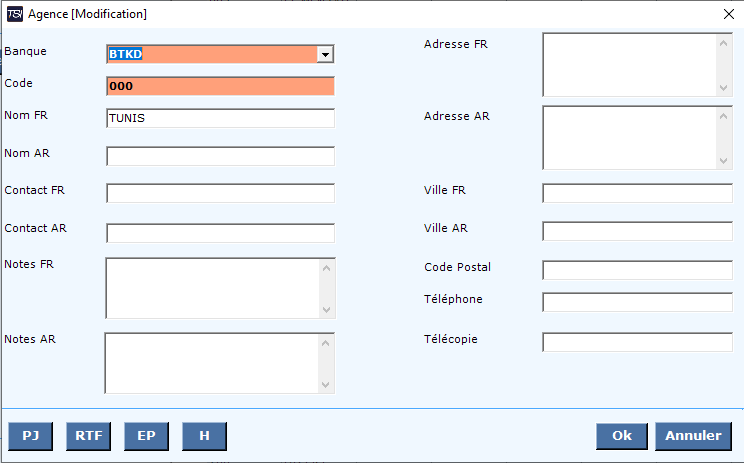Click the Adresse AR scrollbar down arrow
This screenshot has height=463, width=744.
[x=723, y=161]
